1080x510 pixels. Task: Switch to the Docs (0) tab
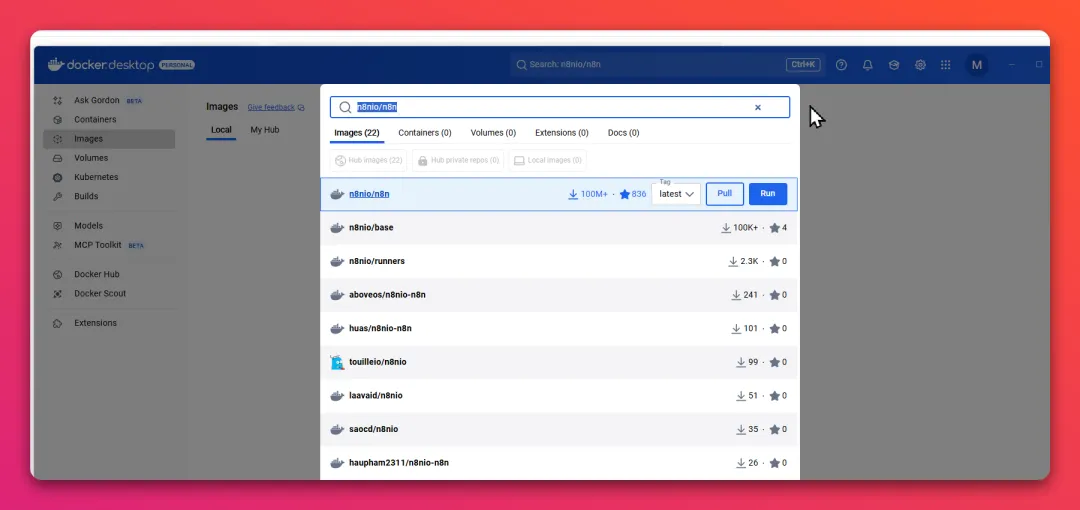623,133
